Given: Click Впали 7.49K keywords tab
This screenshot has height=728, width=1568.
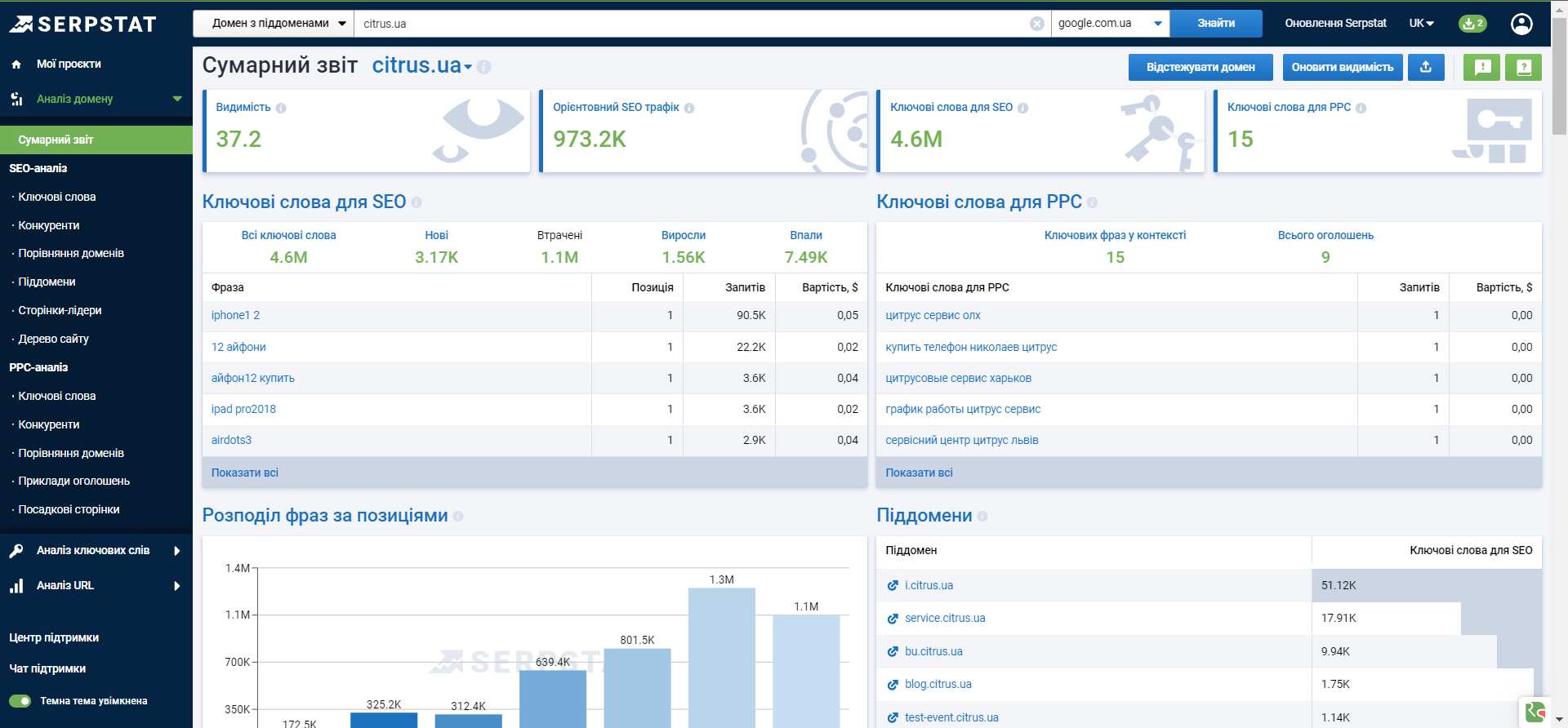Looking at the screenshot, I should pos(806,246).
